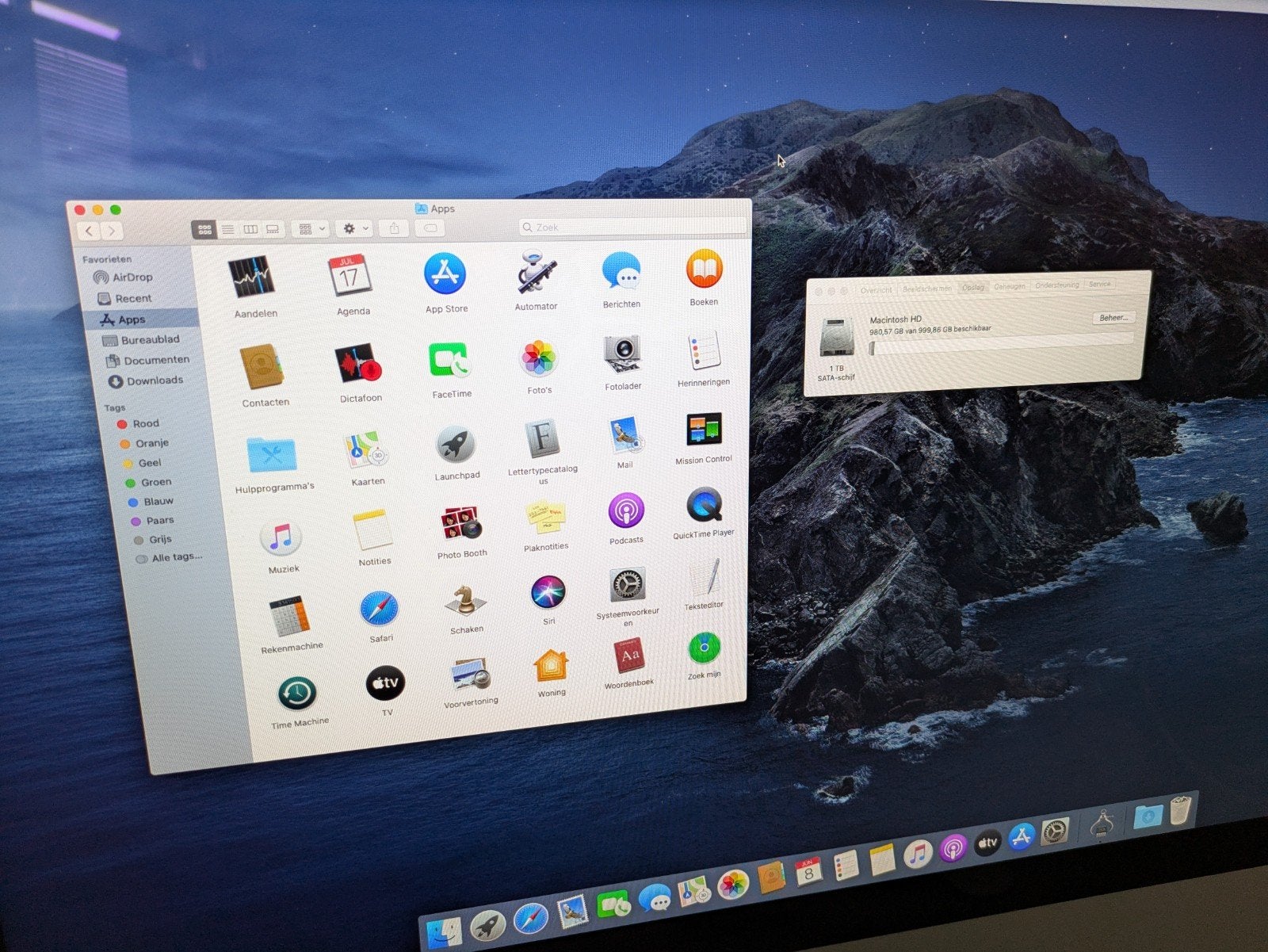Viewport: 1268px width, 952px height.
Task: Open Foto's app in the Finder window
Action: pos(539,358)
